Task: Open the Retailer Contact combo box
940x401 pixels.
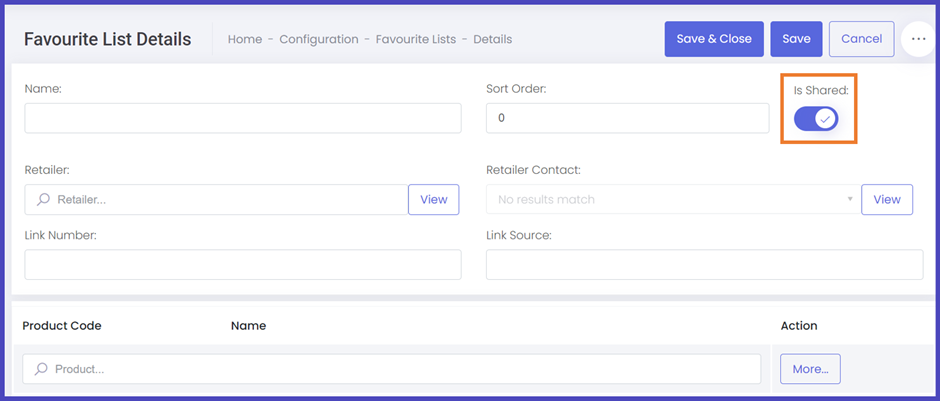Action: [672, 200]
